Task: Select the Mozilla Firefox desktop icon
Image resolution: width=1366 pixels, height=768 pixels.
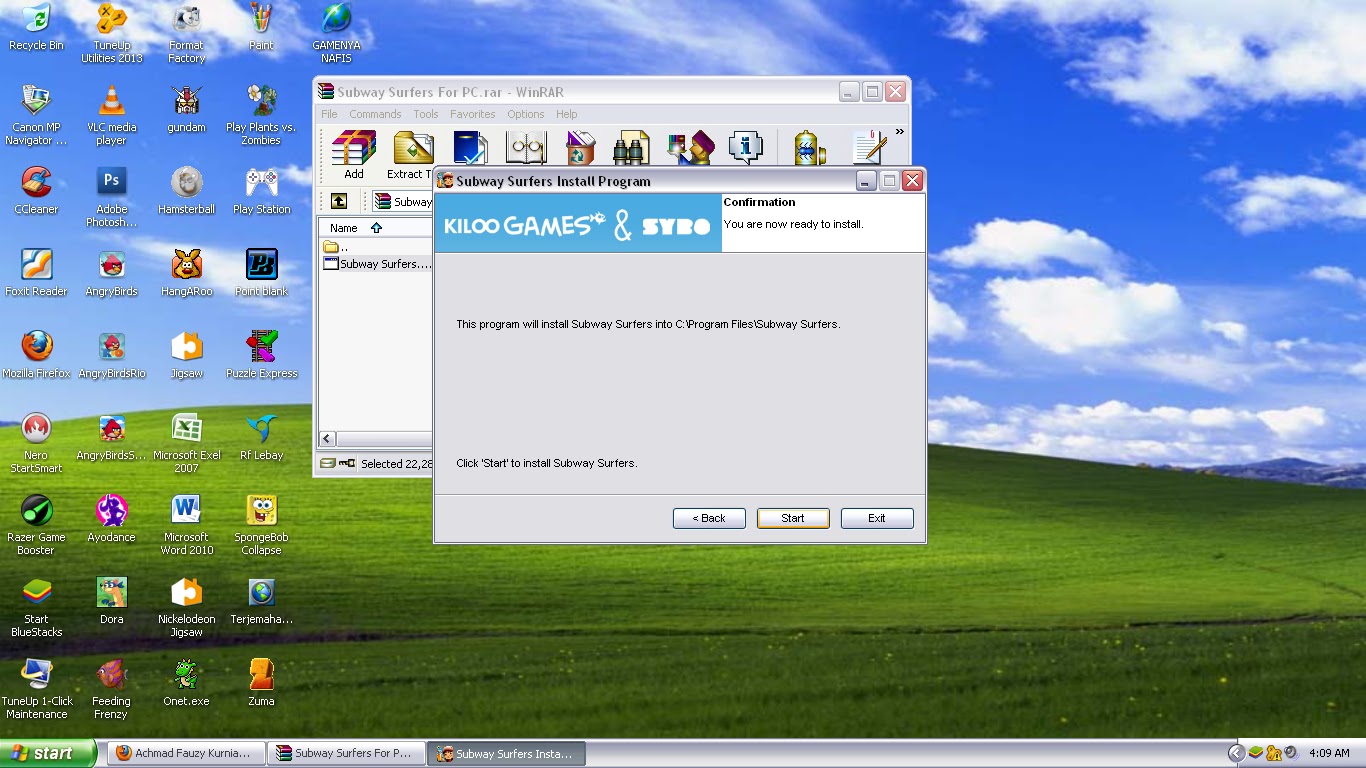Action: pos(36,355)
